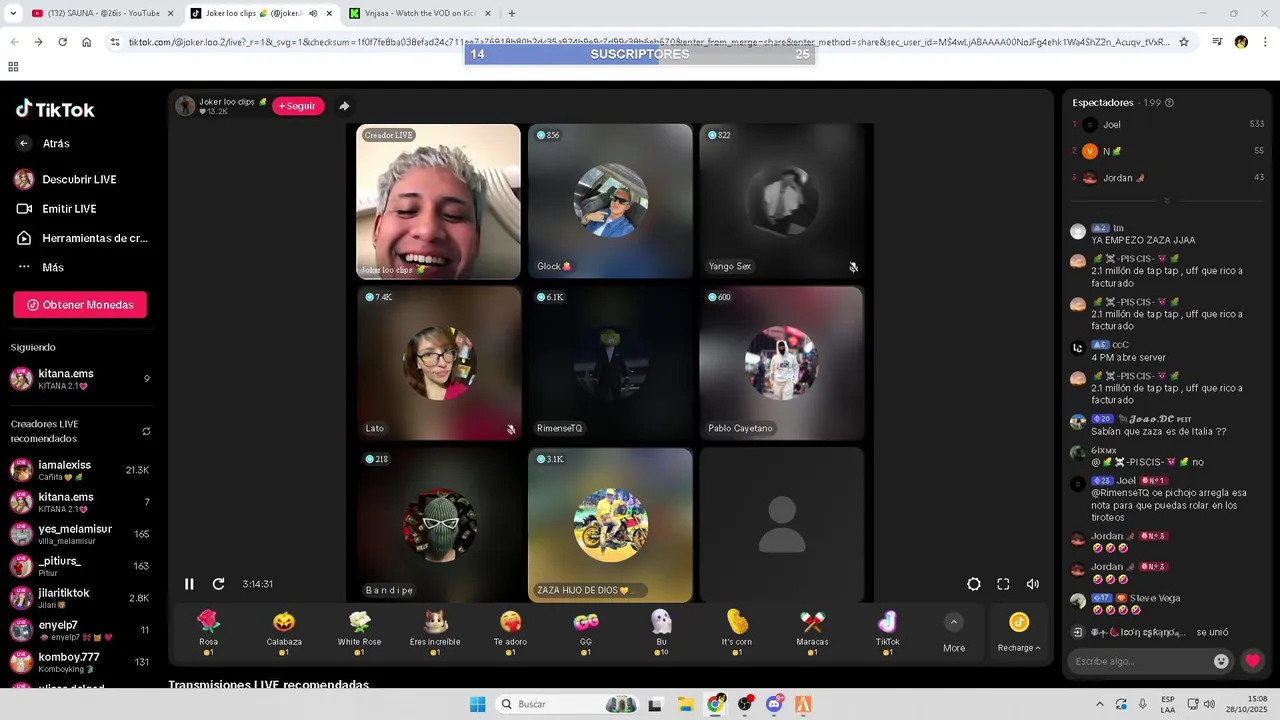Select viewer Jordan in spectators ranking
The width and height of the screenshot is (1280, 720).
click(1167, 178)
